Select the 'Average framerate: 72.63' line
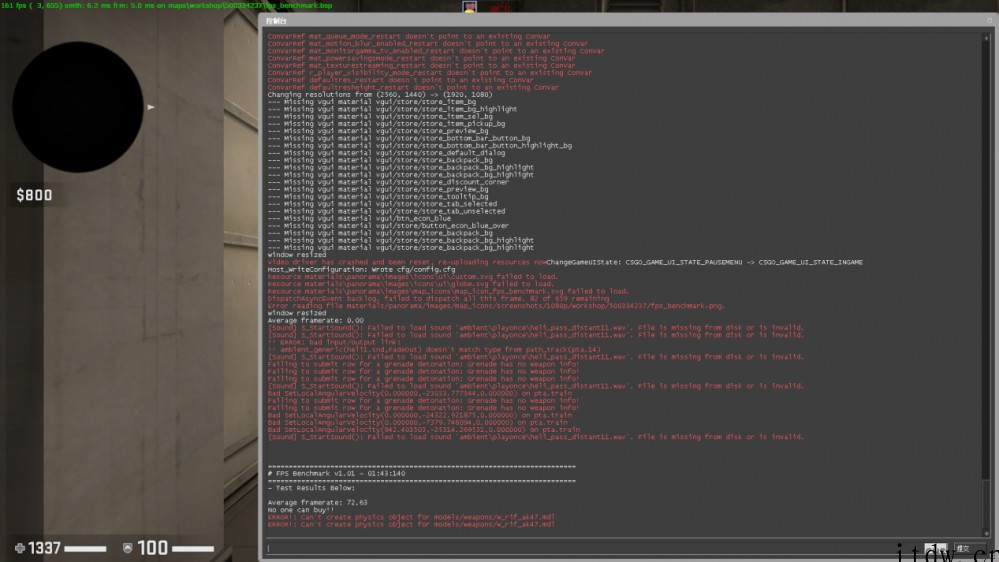The image size is (999, 562). tap(317, 502)
